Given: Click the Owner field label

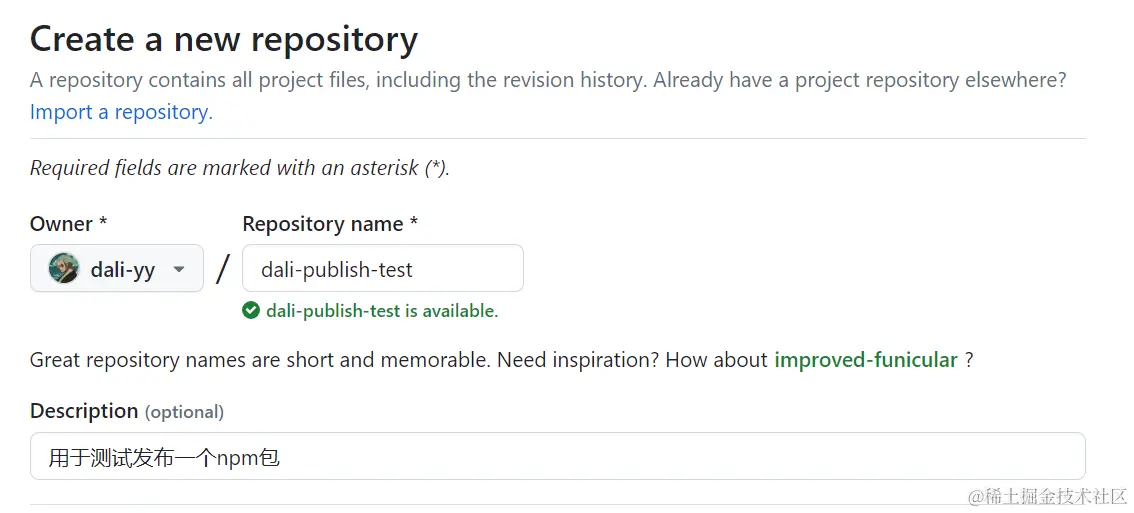Looking at the screenshot, I should [68, 224].
